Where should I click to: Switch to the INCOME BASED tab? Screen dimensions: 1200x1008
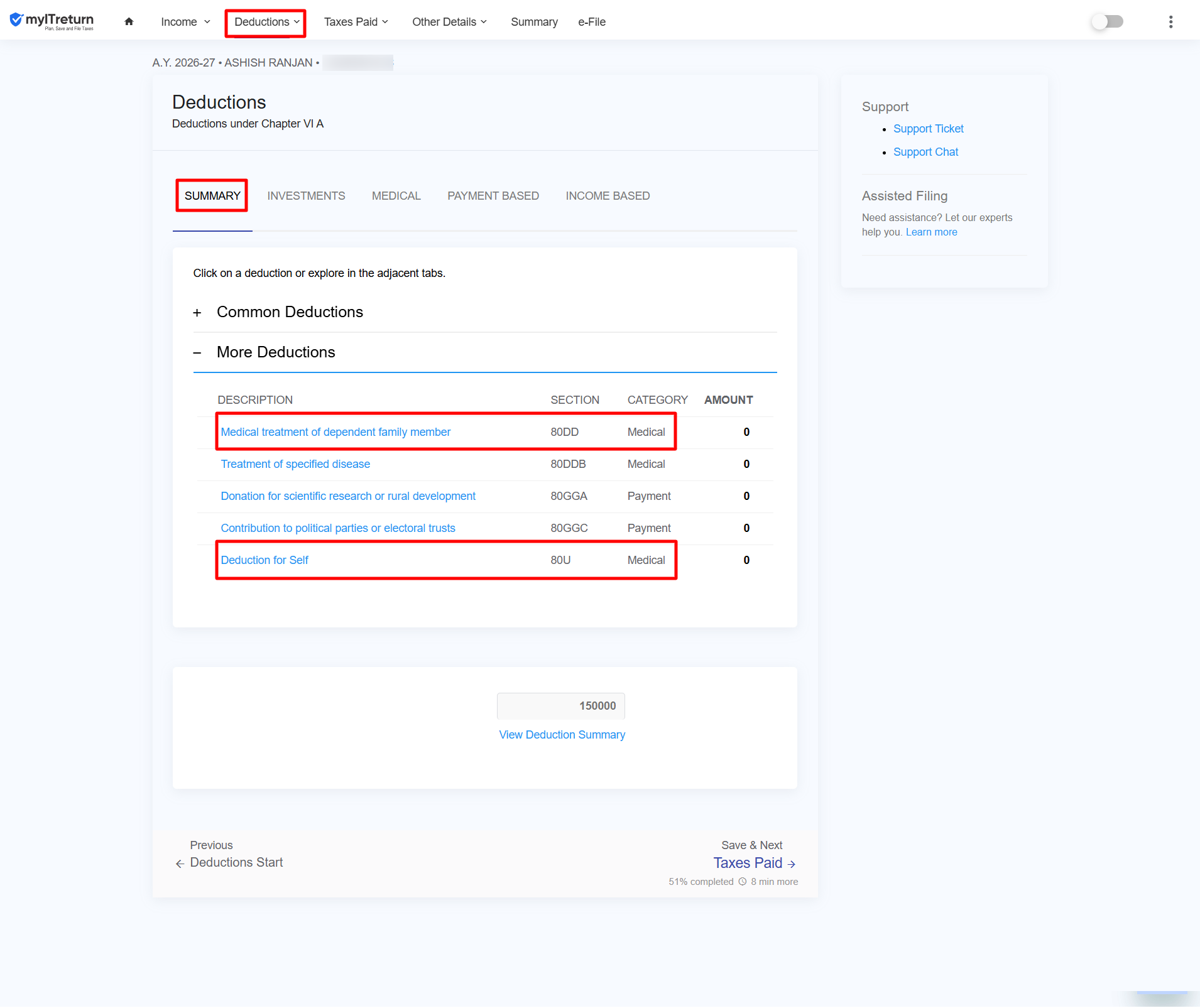(608, 196)
